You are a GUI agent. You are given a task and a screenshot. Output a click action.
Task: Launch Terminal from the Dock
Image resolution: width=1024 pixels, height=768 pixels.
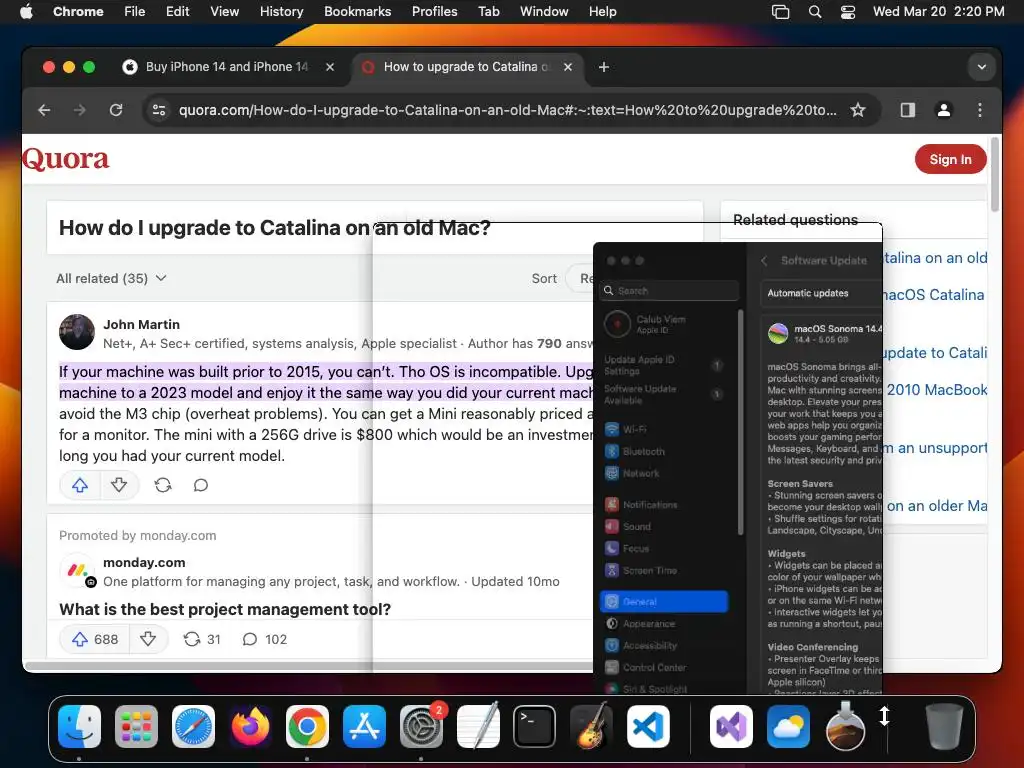click(534, 726)
